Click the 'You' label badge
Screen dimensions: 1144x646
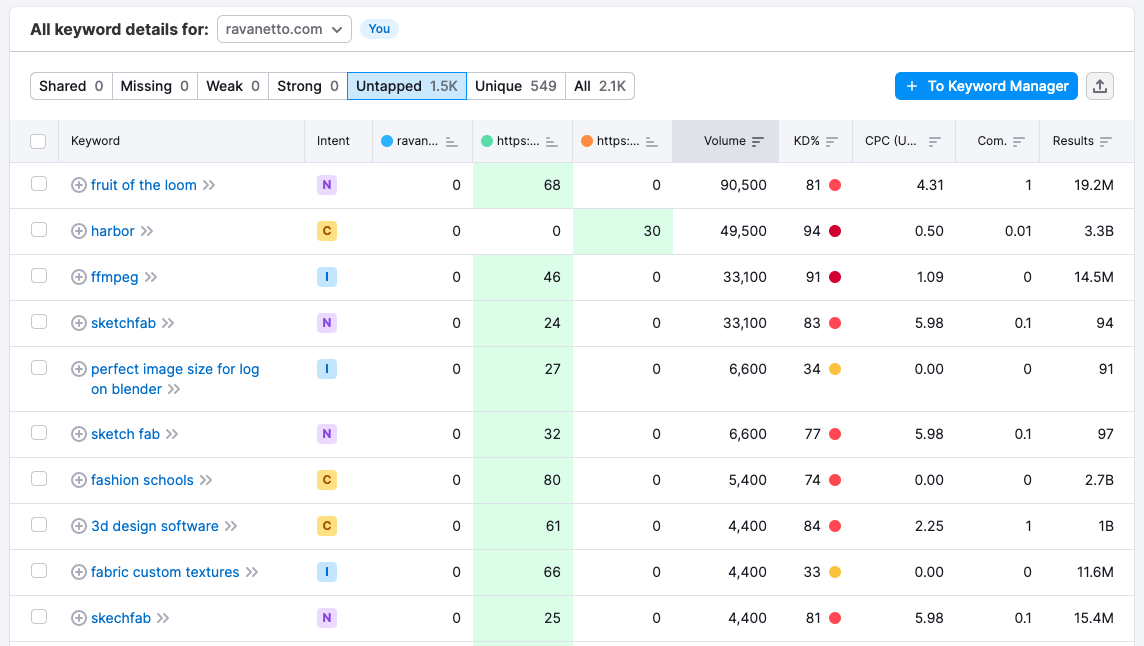click(379, 29)
